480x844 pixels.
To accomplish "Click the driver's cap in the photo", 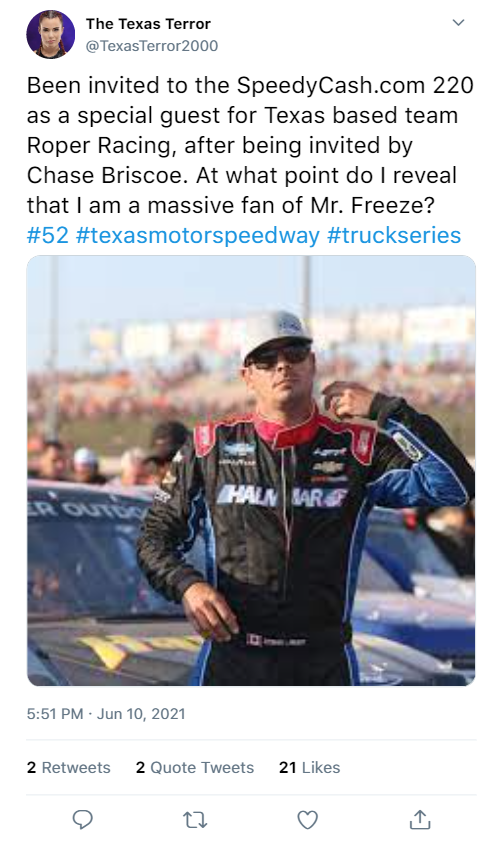I will pyautogui.click(x=276, y=333).
